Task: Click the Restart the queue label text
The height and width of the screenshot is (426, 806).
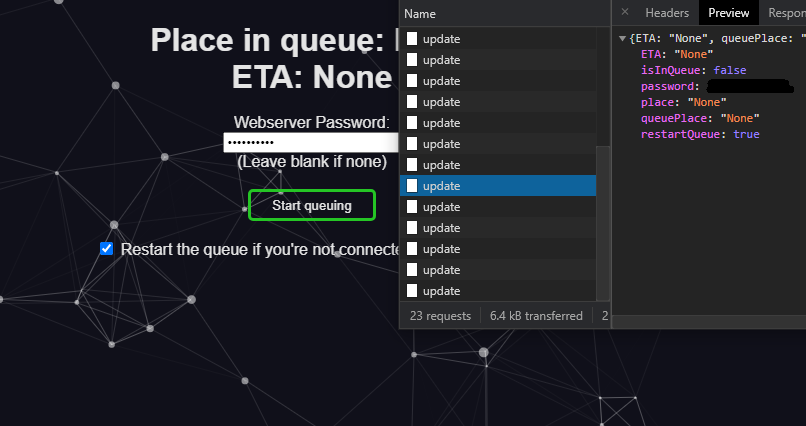Action: [x=260, y=249]
